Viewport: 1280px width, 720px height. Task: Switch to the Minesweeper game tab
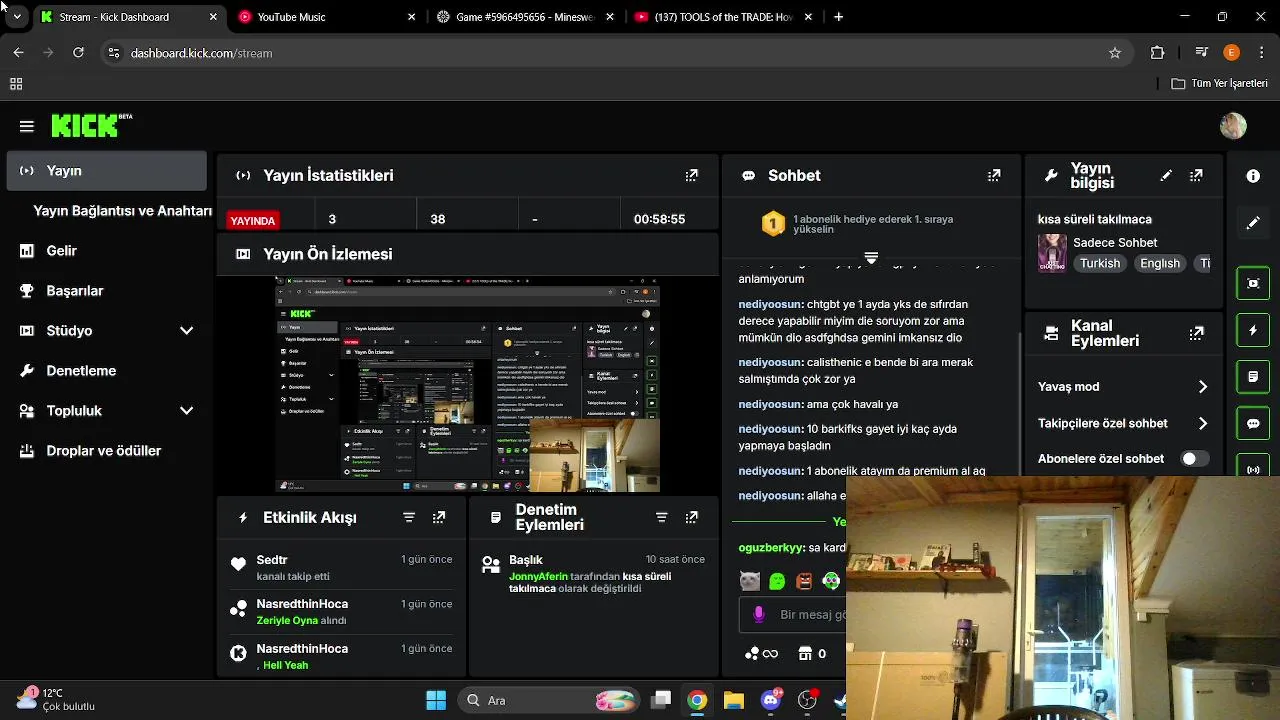point(525,17)
